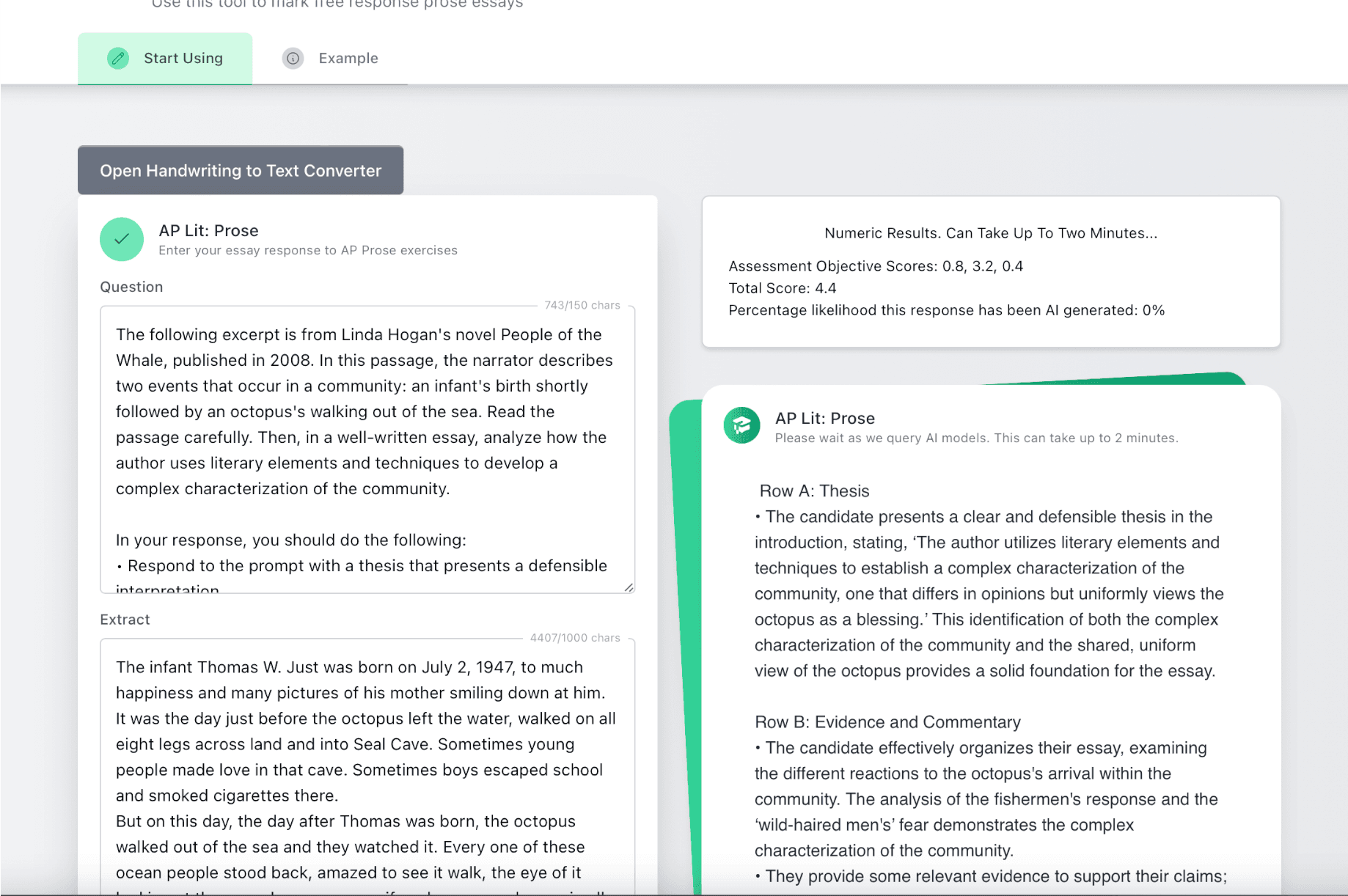Screen dimensions: 1348x896
Task: Click the 4407/1000 chars counter
Action: (575, 638)
